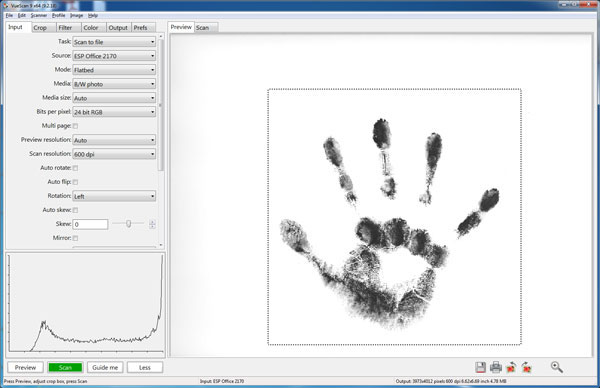Screen dimensions: 600x388
Task: Open the Mode dropdown showing Flatbed
Action: [114, 70]
